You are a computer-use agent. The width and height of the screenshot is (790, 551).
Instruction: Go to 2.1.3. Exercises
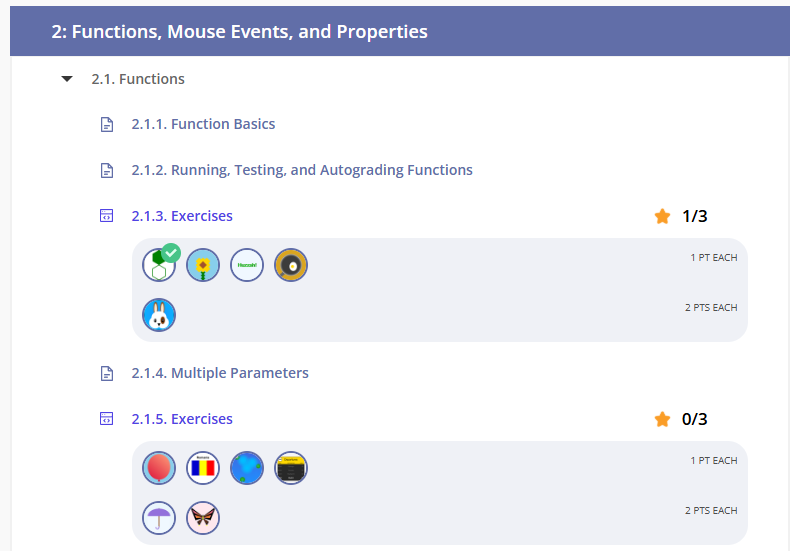(x=181, y=216)
